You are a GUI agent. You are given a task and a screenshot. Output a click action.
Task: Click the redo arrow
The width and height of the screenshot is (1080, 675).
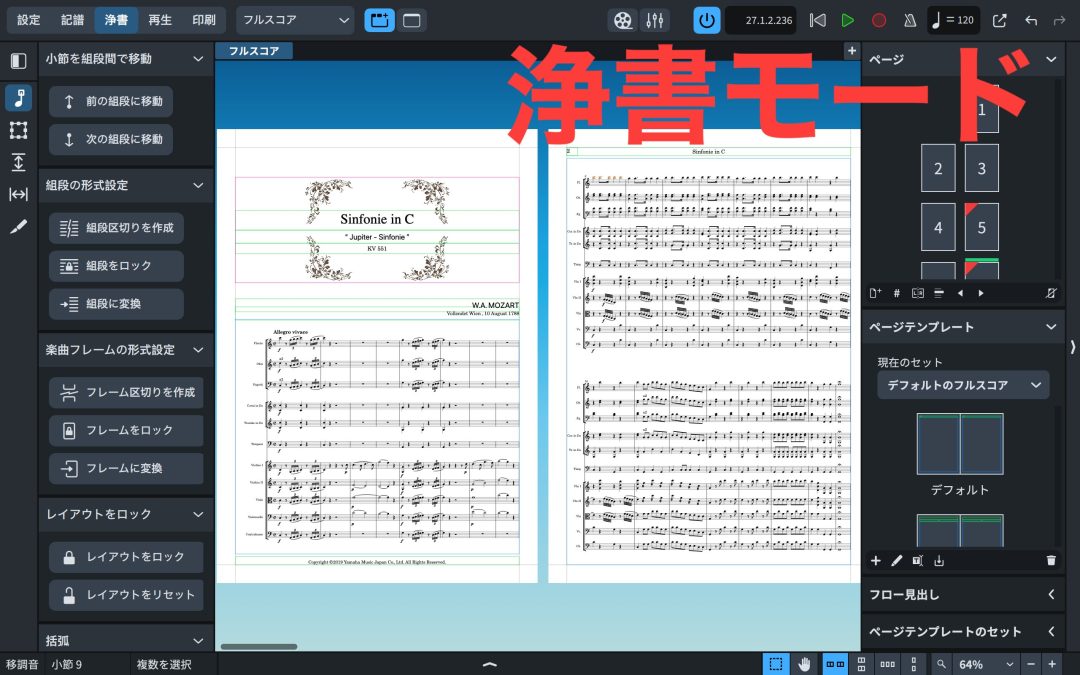click(x=1060, y=21)
